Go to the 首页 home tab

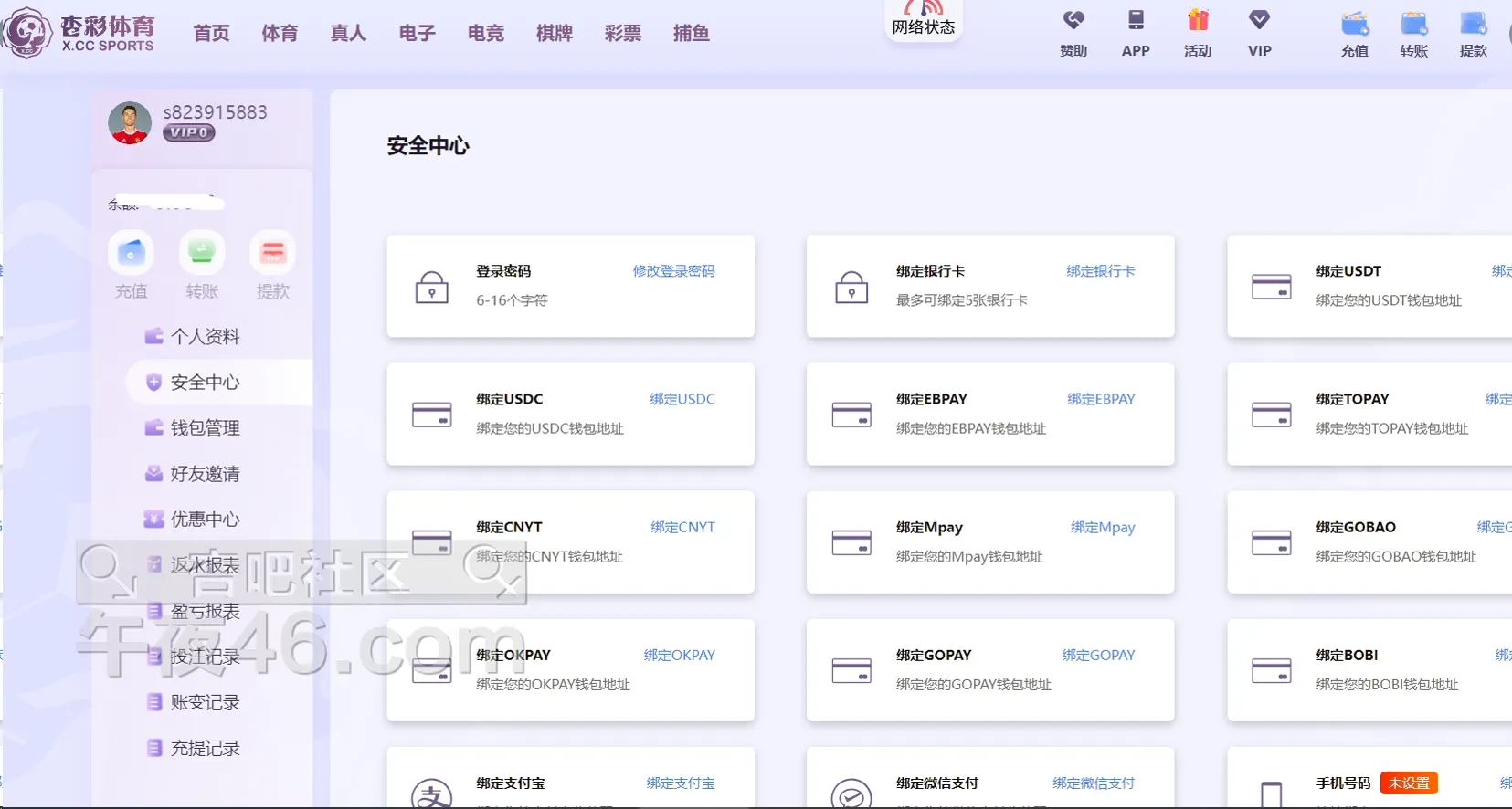[x=211, y=34]
